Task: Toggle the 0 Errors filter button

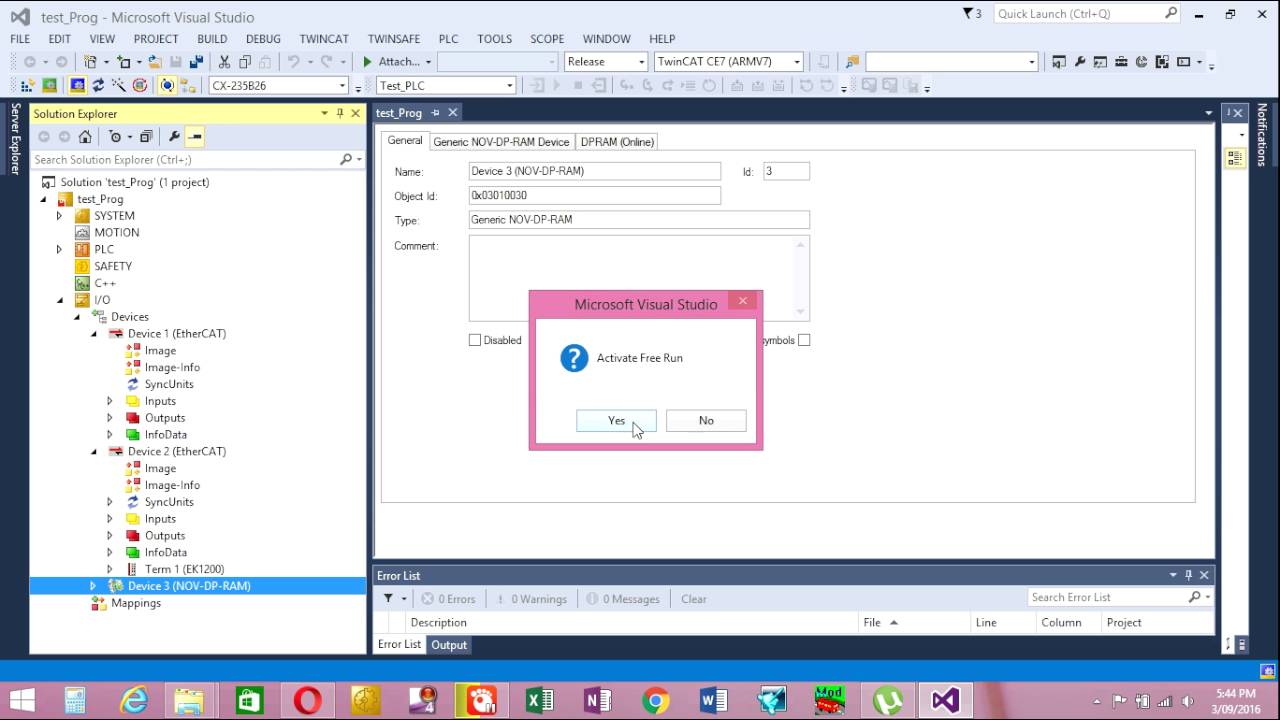Action: click(x=447, y=598)
